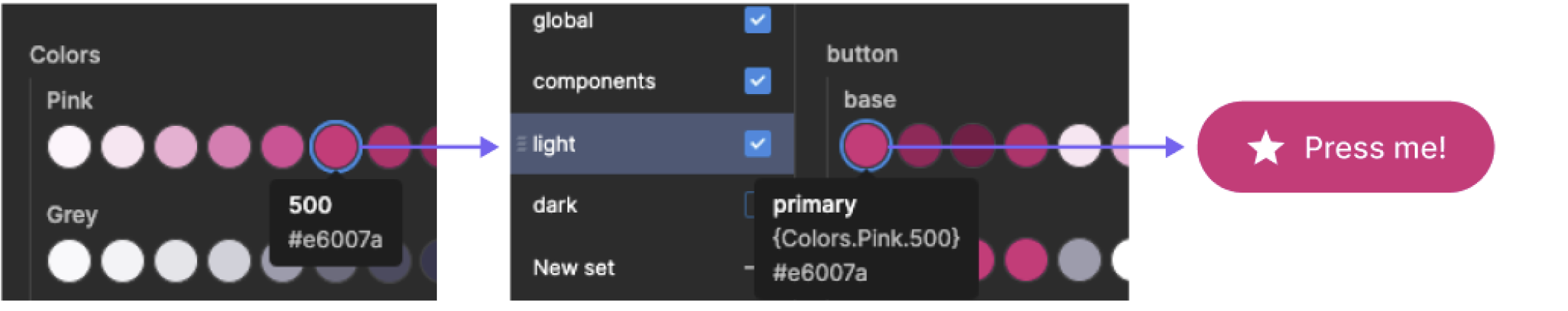Viewport: 1568px width, 311px height.
Task: Click the star icon in the button
Action: pos(1265,147)
